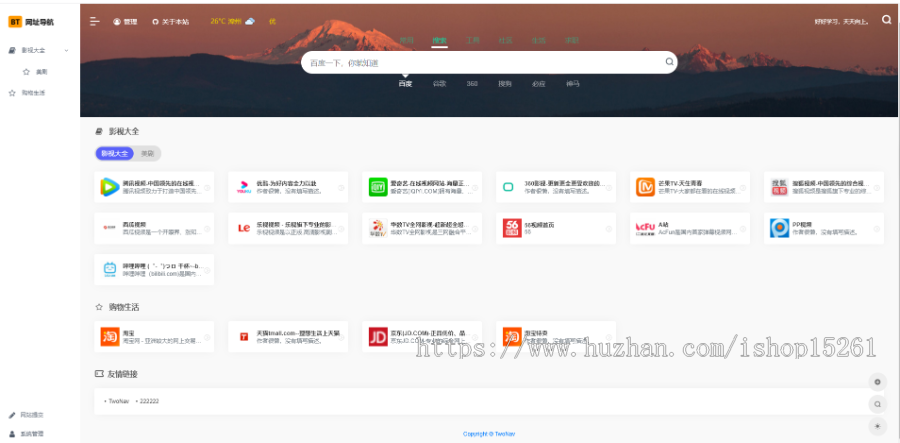
Task: Open the 爱奇艺 iQIYI card icon
Action: click(378, 187)
